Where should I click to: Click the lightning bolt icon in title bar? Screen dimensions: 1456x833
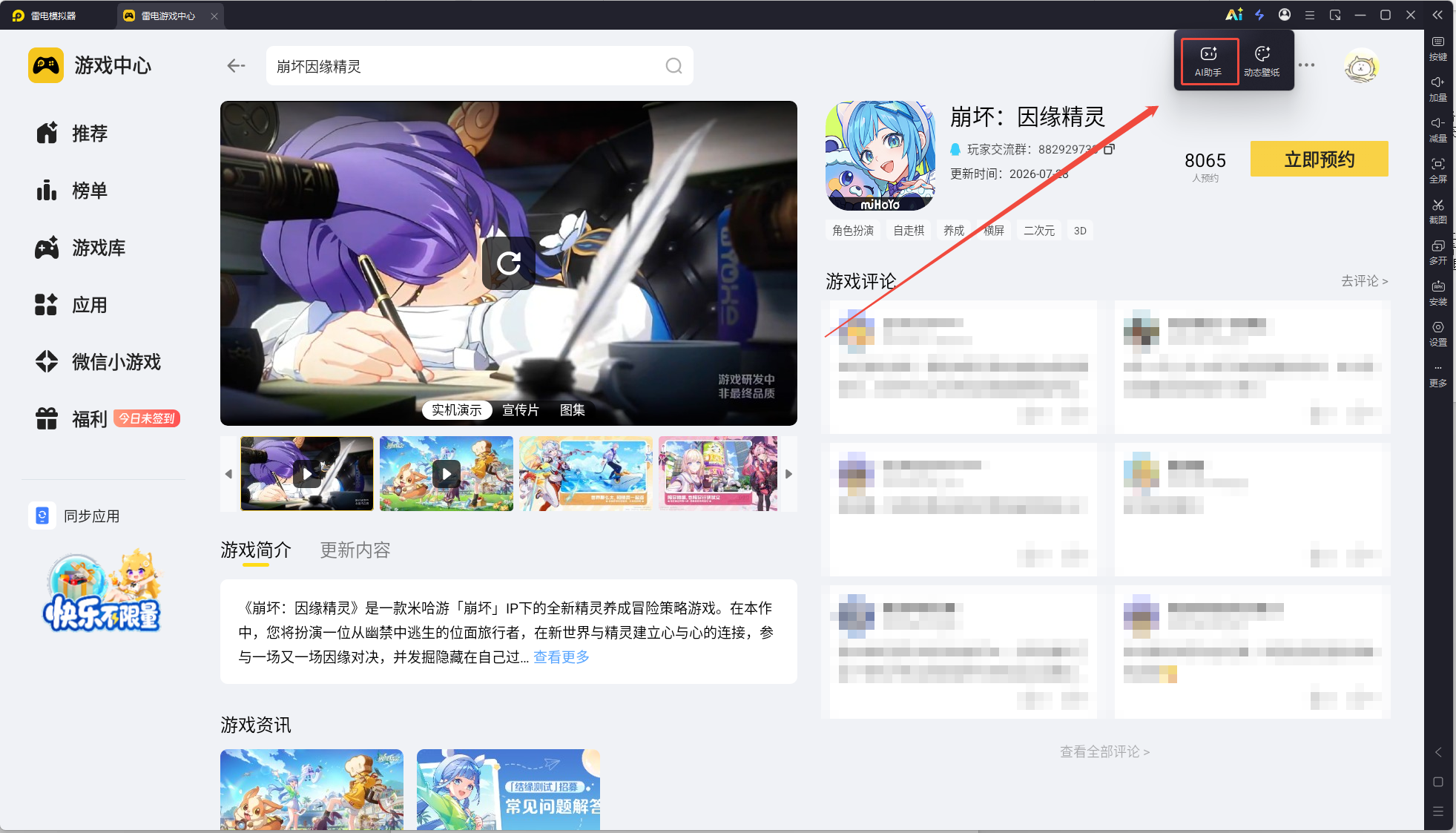(x=1259, y=15)
